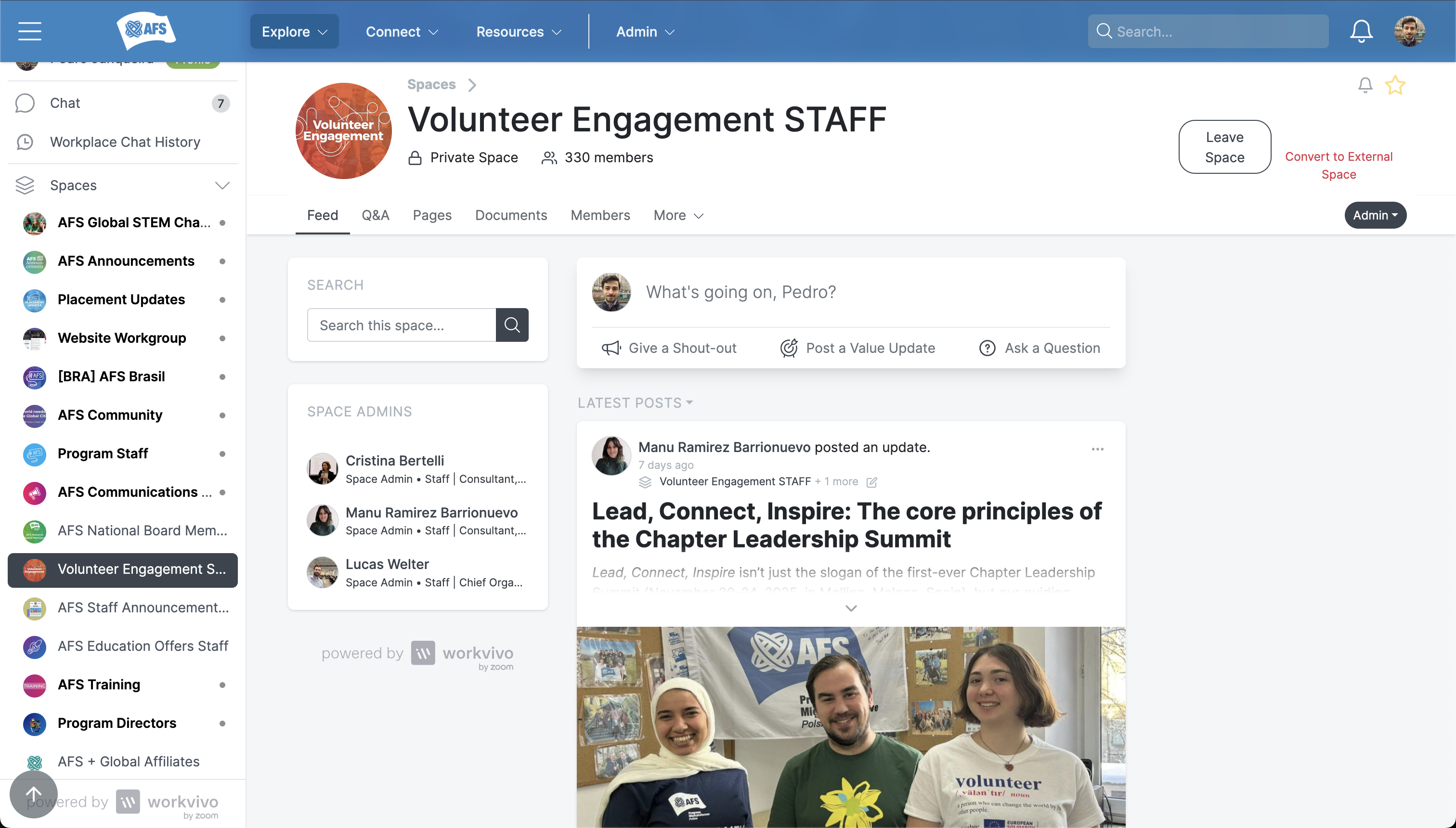The image size is (1456, 828).
Task: Star this space as favorite
Action: pos(1395,85)
